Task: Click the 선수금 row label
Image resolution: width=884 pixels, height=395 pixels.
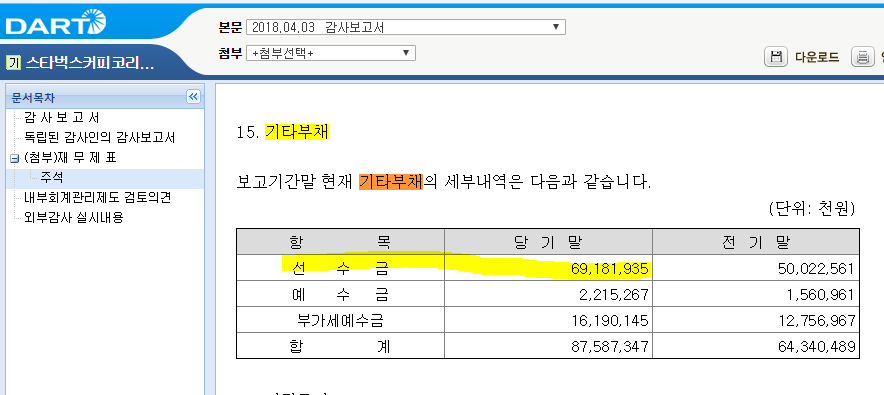Action: [341, 268]
